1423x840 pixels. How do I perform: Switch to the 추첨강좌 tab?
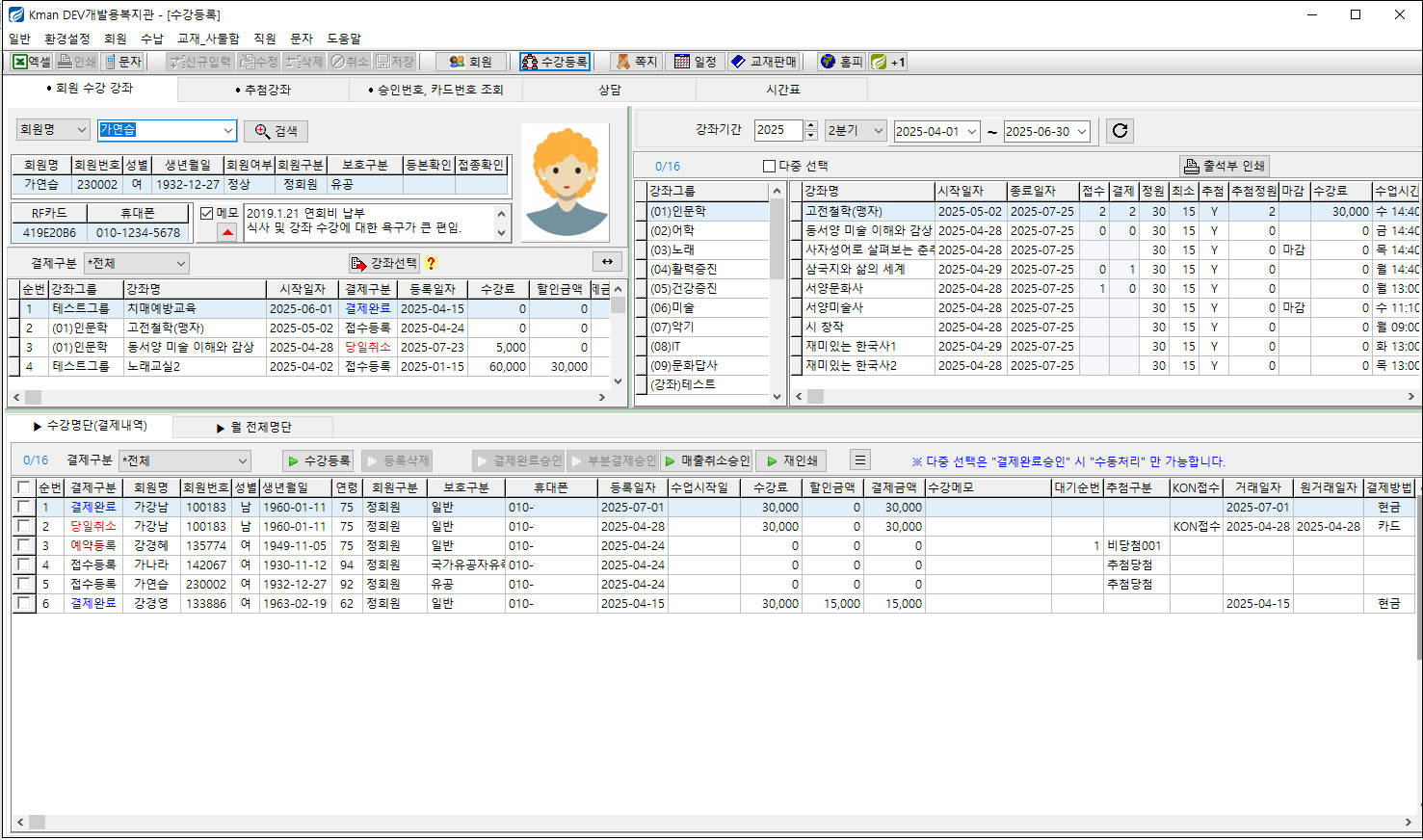pyautogui.click(x=263, y=90)
